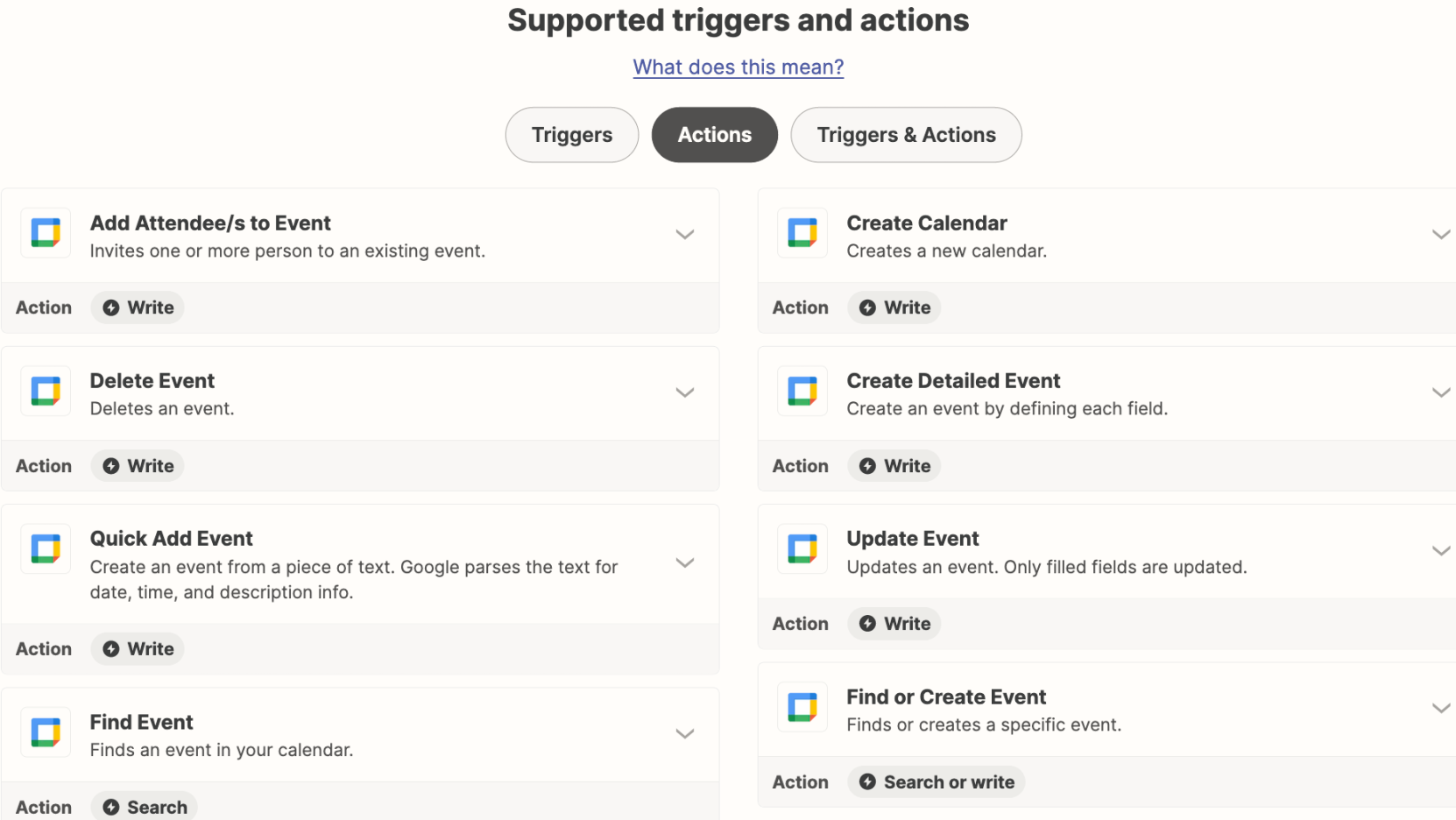Click the 'Add Attendee/s to Event' title
The height and width of the screenshot is (820, 1456).
click(210, 223)
